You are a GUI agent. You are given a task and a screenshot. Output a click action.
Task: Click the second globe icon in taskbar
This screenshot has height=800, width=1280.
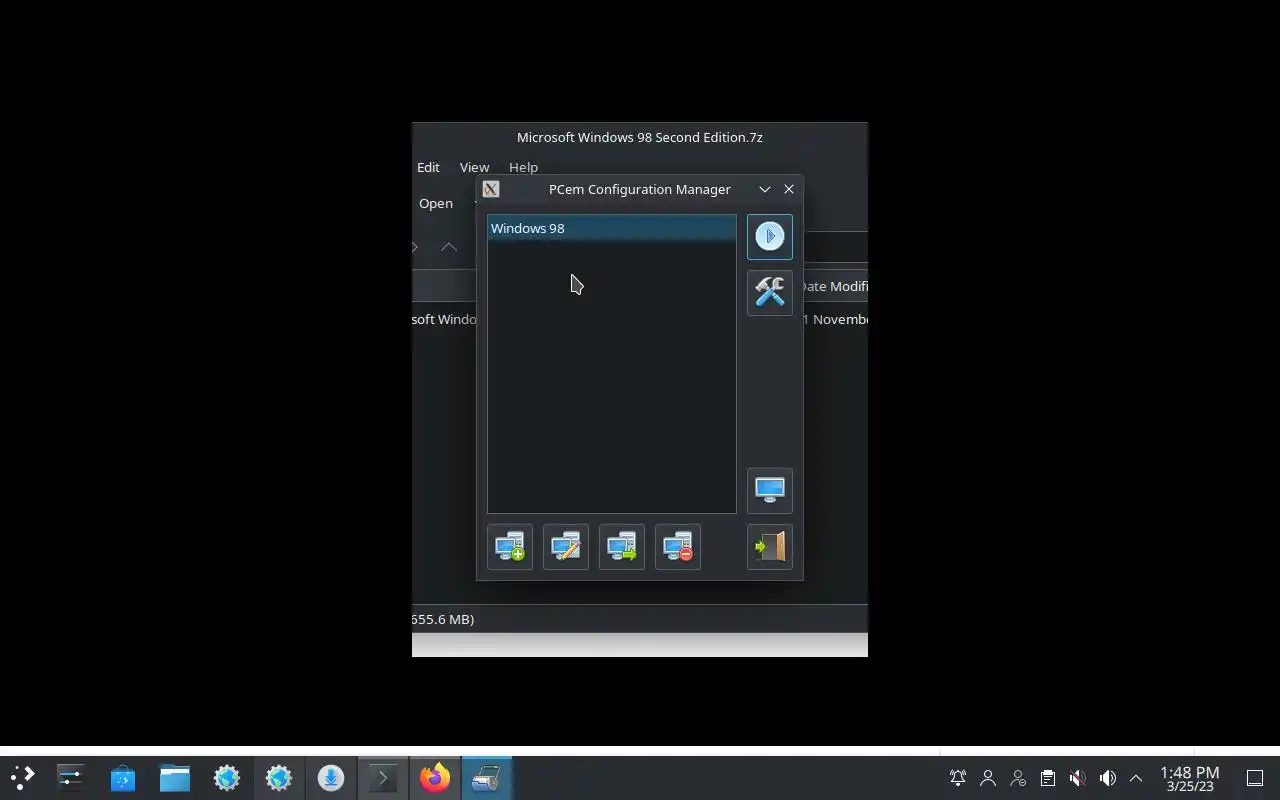point(279,778)
